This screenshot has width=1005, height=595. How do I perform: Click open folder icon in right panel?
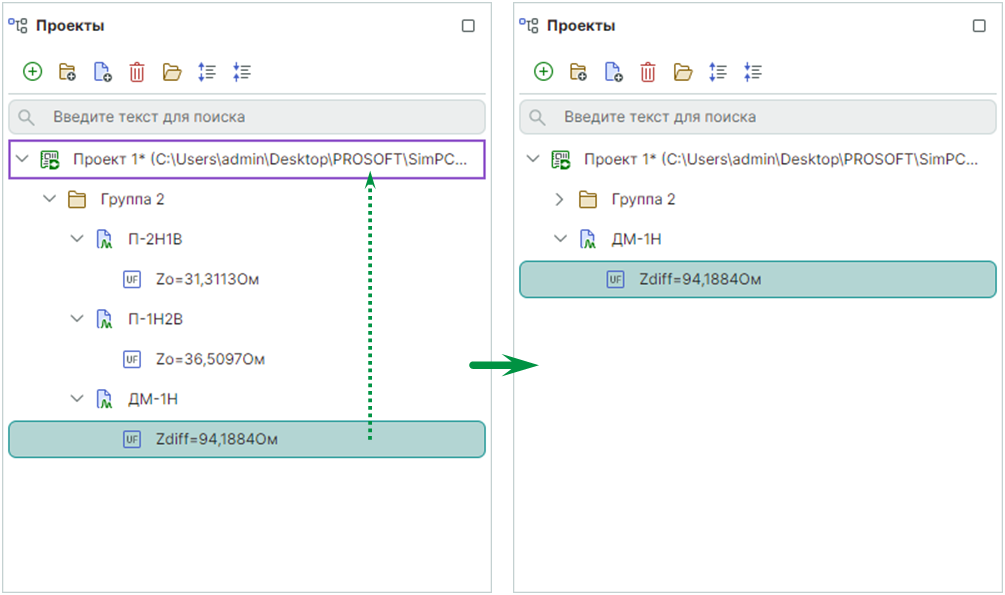[x=683, y=72]
